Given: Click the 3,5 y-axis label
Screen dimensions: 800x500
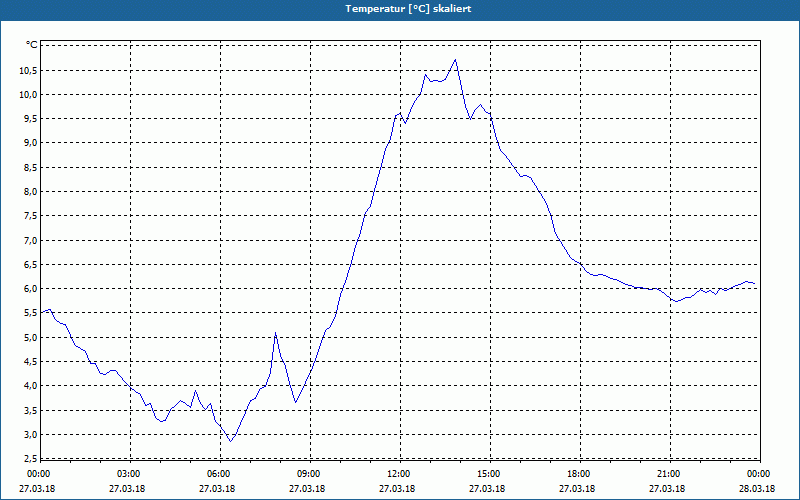Looking at the screenshot, I should point(31,410).
